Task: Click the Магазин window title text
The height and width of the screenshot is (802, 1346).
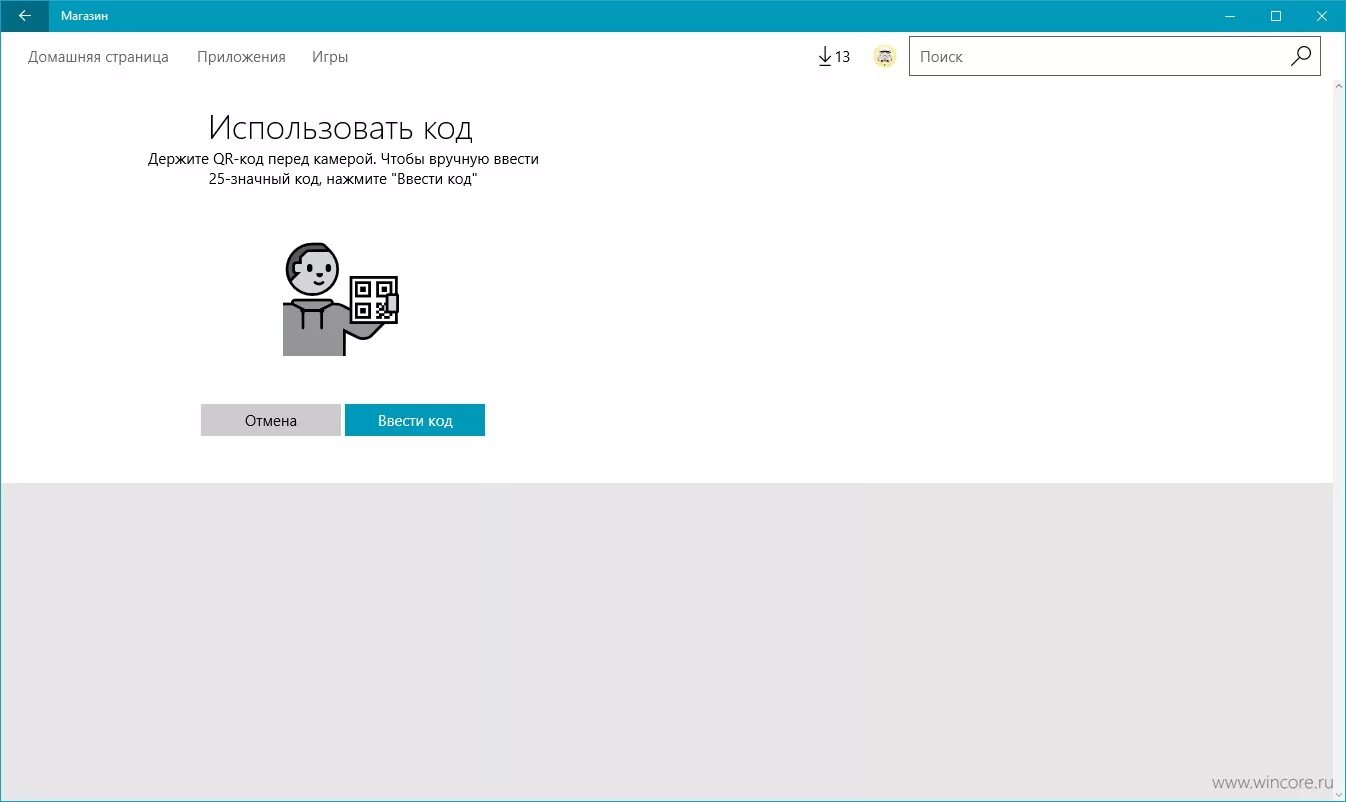Action: tap(85, 16)
